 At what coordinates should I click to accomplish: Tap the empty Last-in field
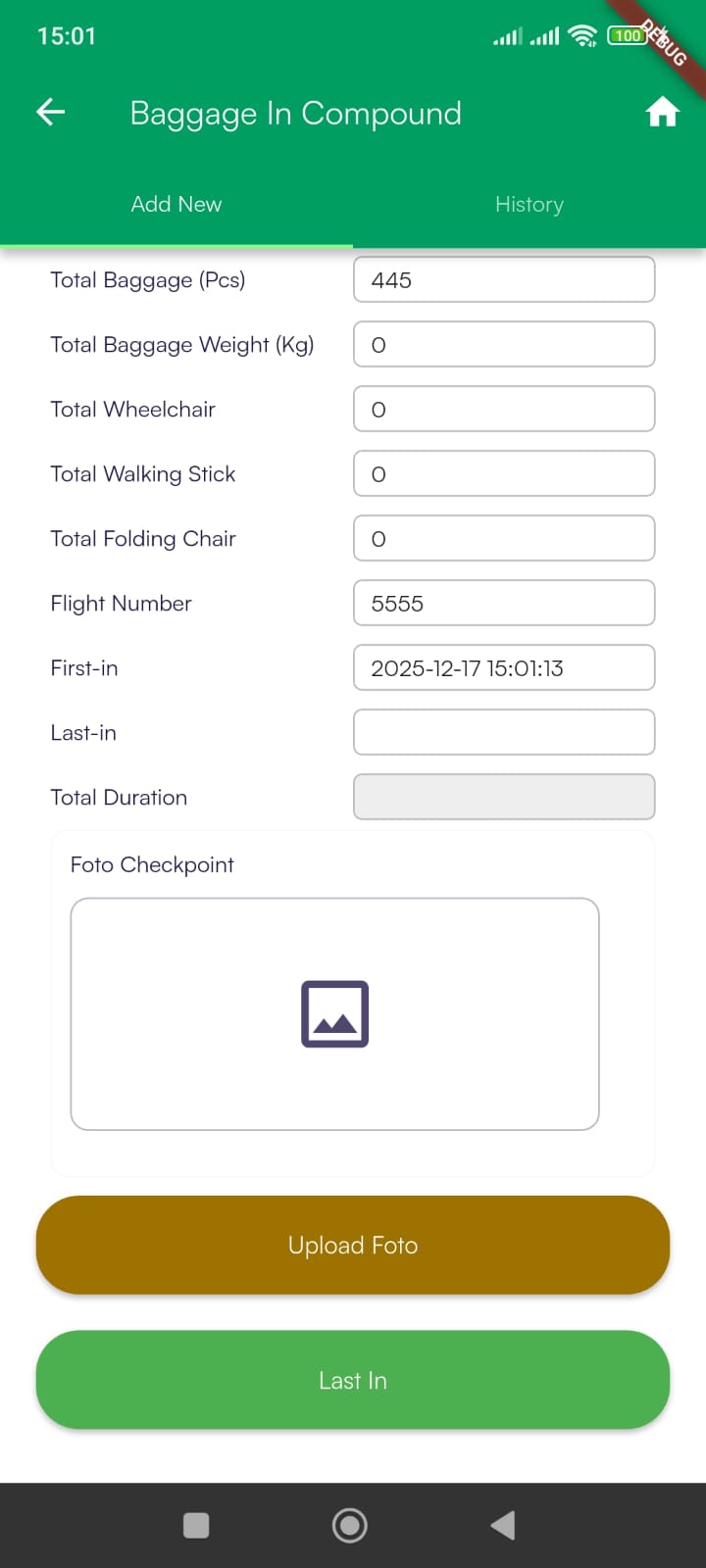click(504, 733)
